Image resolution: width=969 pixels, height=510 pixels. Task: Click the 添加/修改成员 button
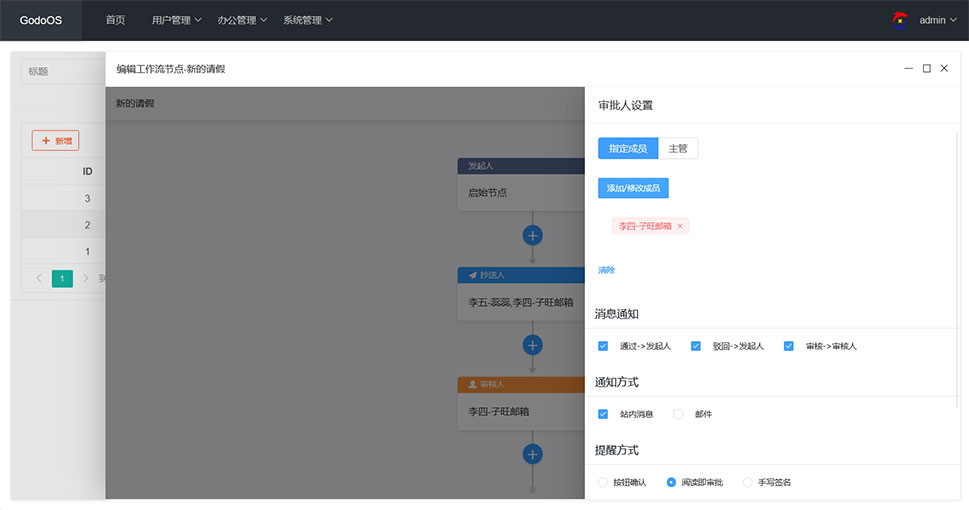pos(633,188)
